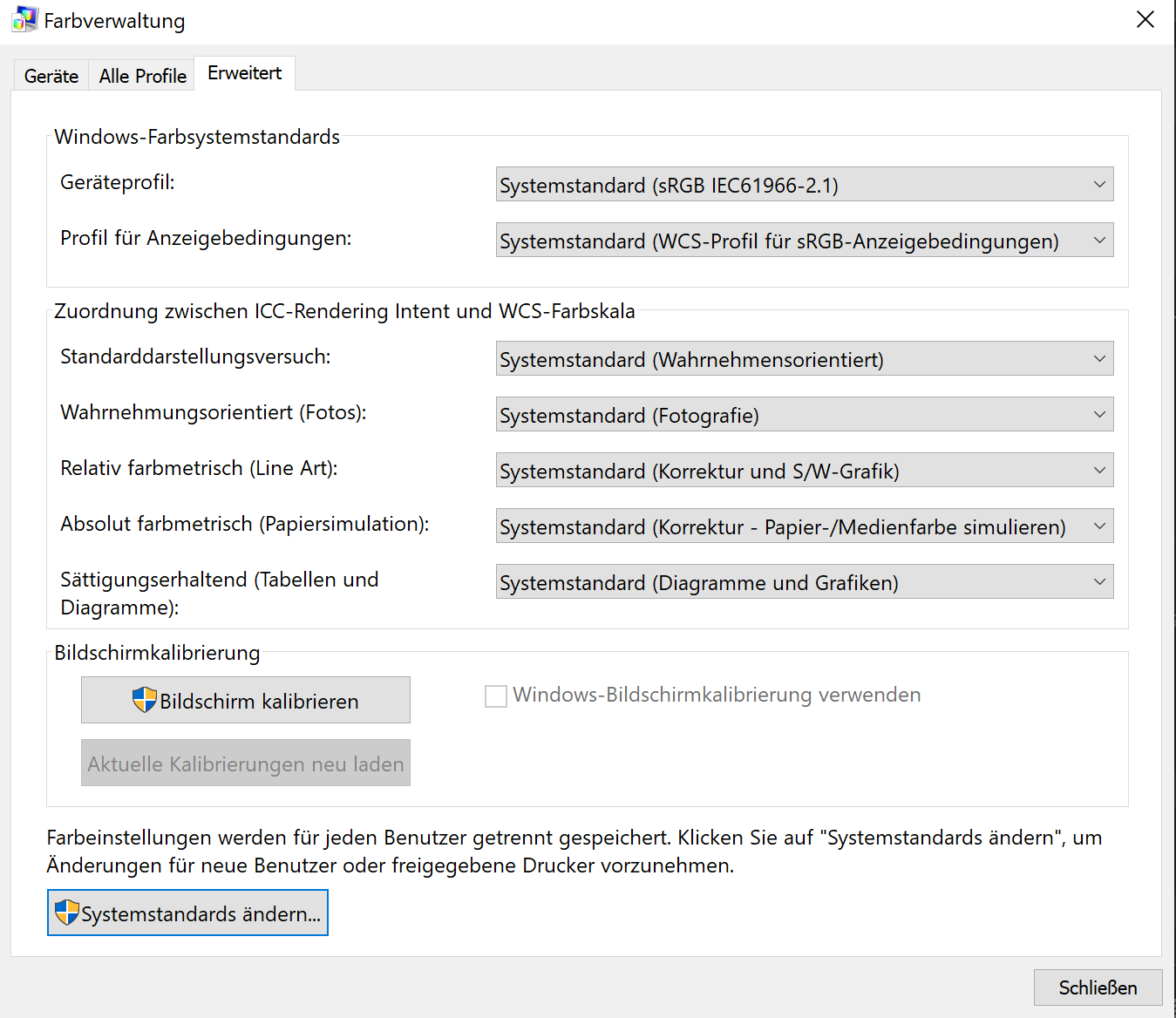The image size is (1176, 1018).
Task: Open Sättigungserhaltend dropdown with Diagramme und Grafiken
Action: coord(804,582)
